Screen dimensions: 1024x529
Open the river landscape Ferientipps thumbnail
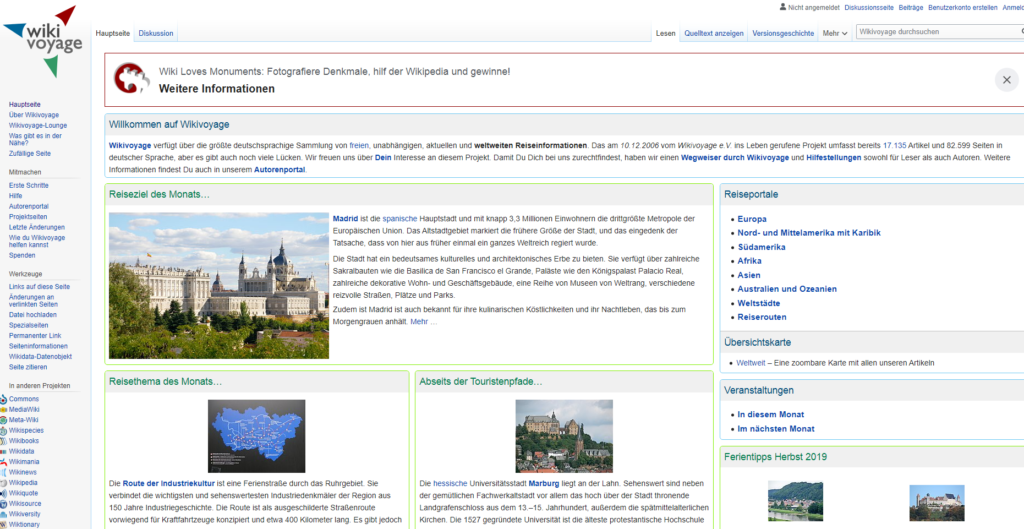[x=795, y=501]
